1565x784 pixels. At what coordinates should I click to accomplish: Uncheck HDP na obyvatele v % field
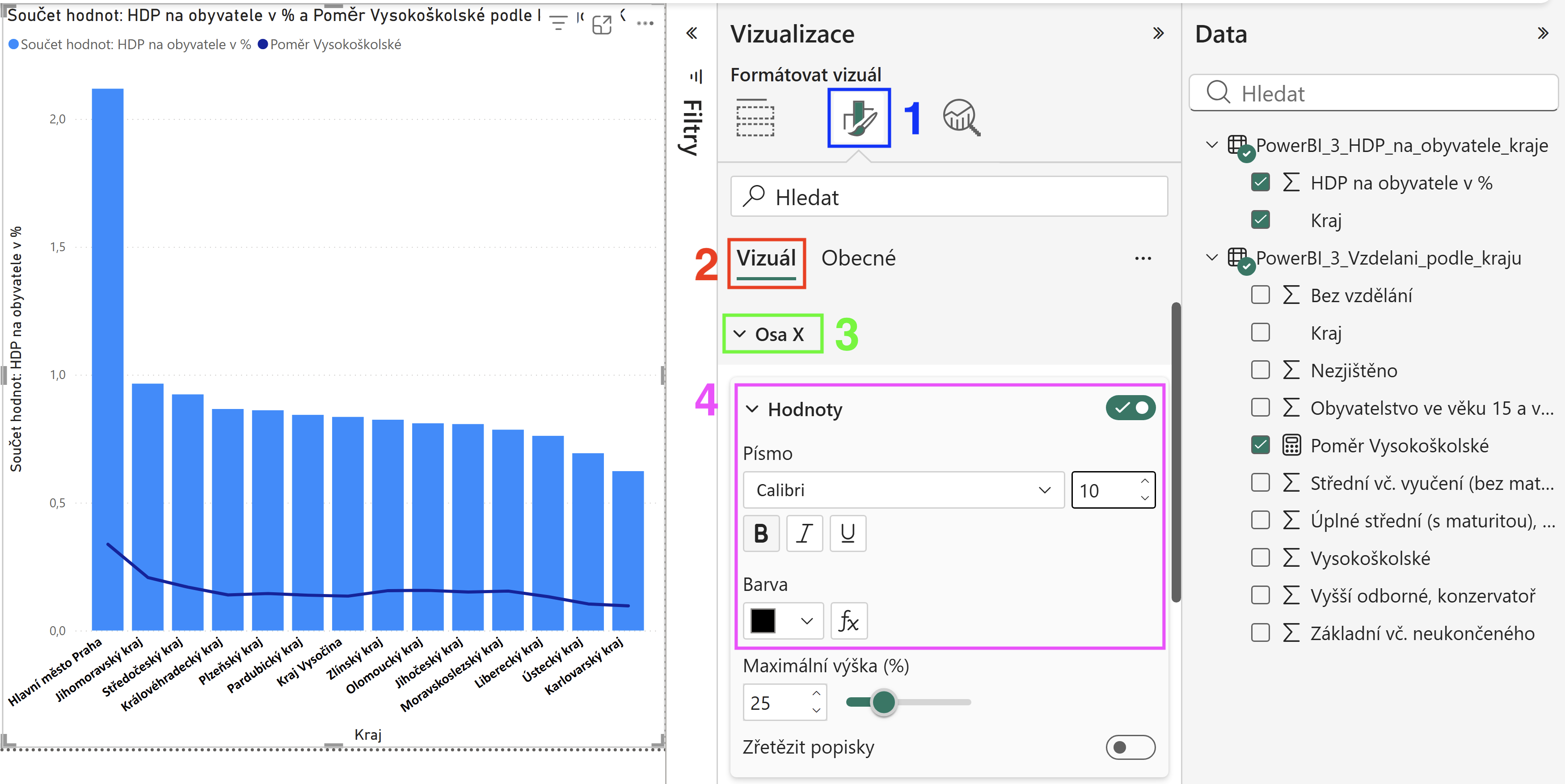1261,183
